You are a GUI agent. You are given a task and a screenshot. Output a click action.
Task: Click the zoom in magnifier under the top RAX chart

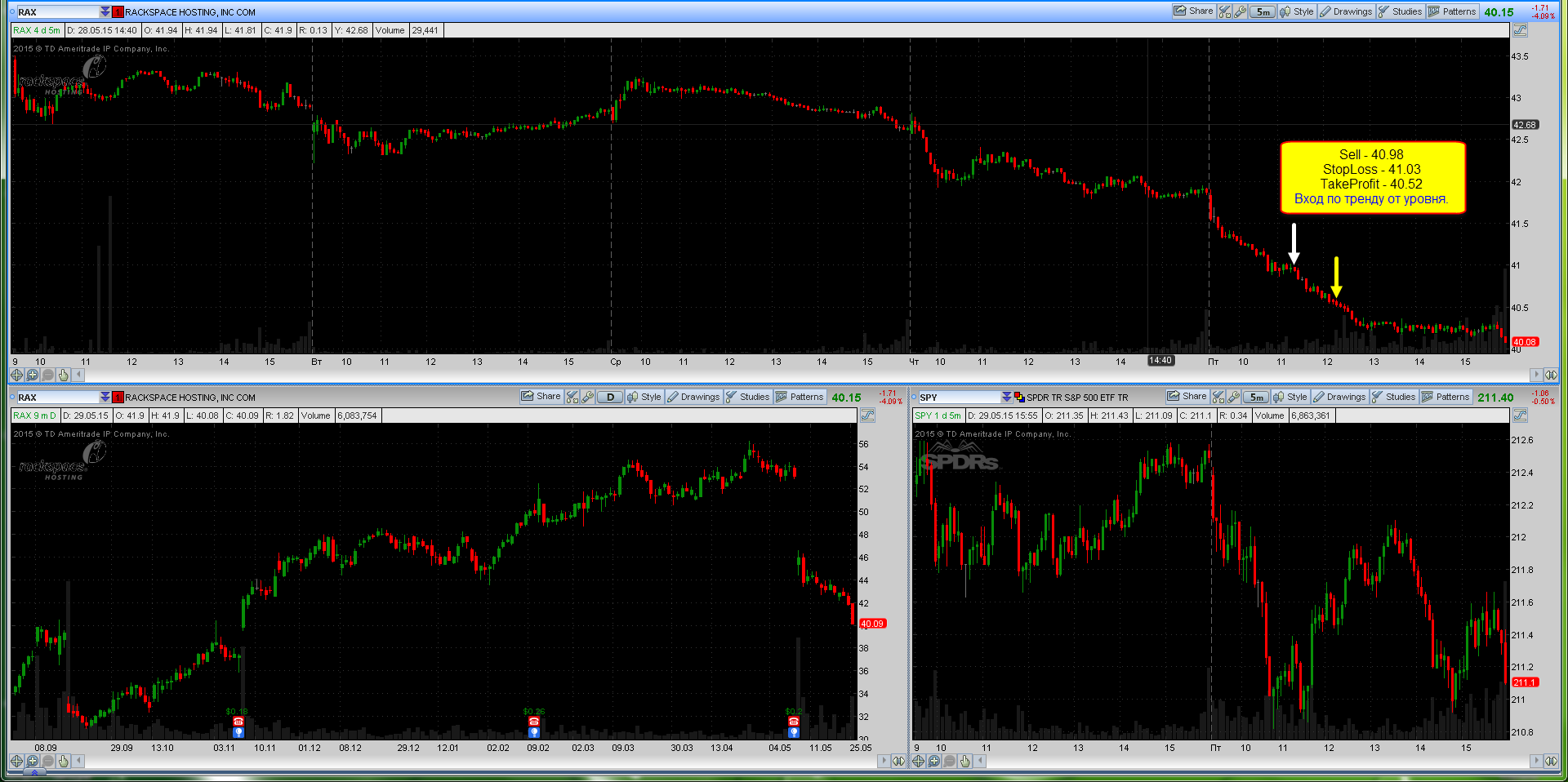click(x=33, y=375)
